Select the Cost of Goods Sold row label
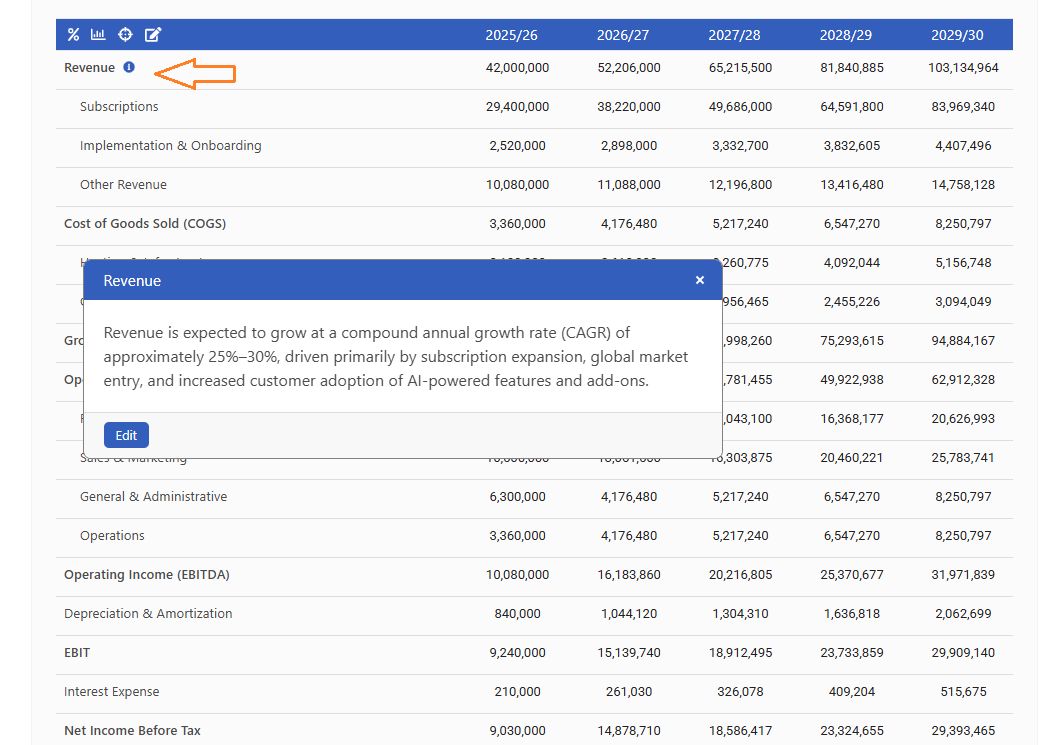 [145, 224]
